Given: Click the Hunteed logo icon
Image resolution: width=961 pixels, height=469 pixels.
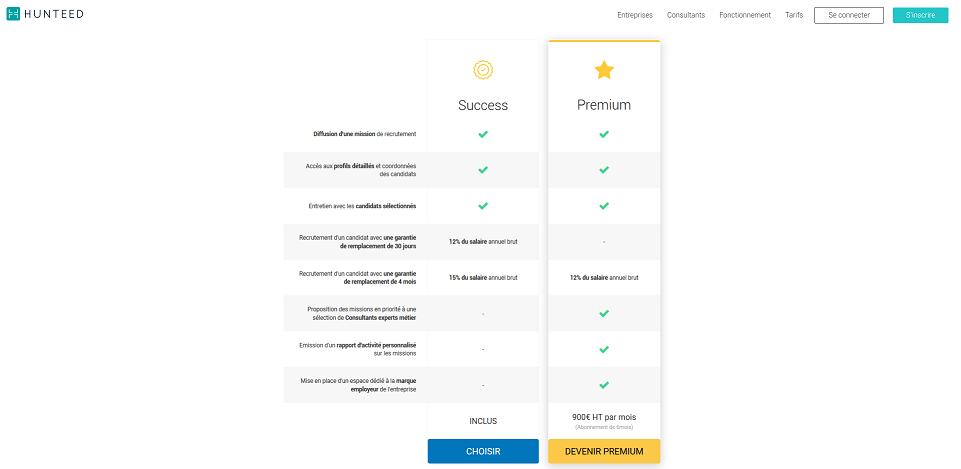Looking at the screenshot, I should point(13,14).
